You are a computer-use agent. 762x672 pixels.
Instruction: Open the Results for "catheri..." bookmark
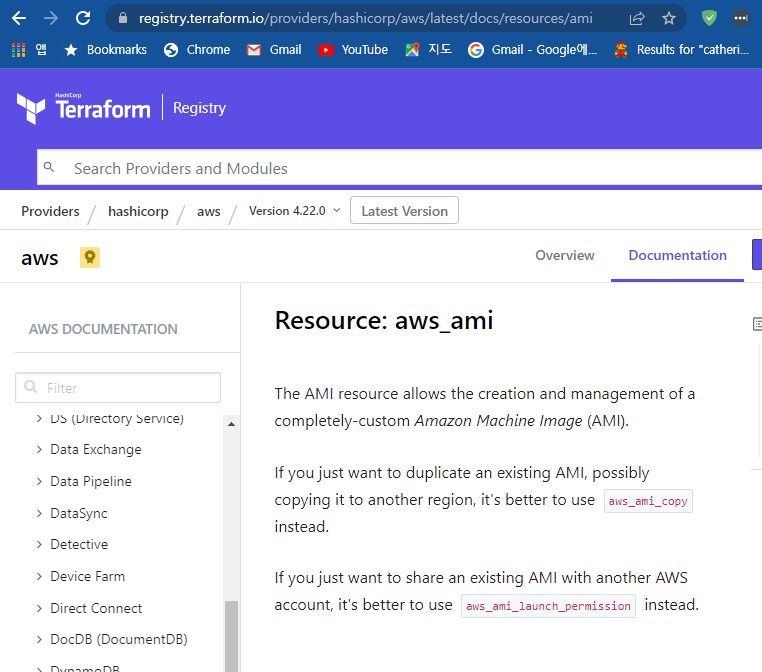pyautogui.click(x=681, y=50)
